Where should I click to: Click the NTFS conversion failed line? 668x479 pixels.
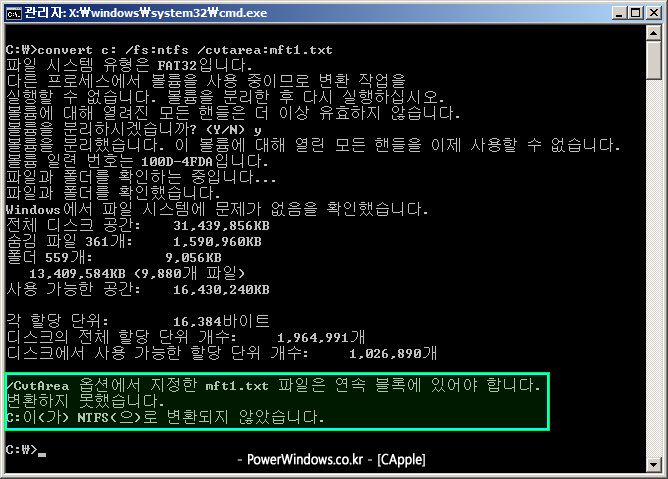(x=165, y=417)
